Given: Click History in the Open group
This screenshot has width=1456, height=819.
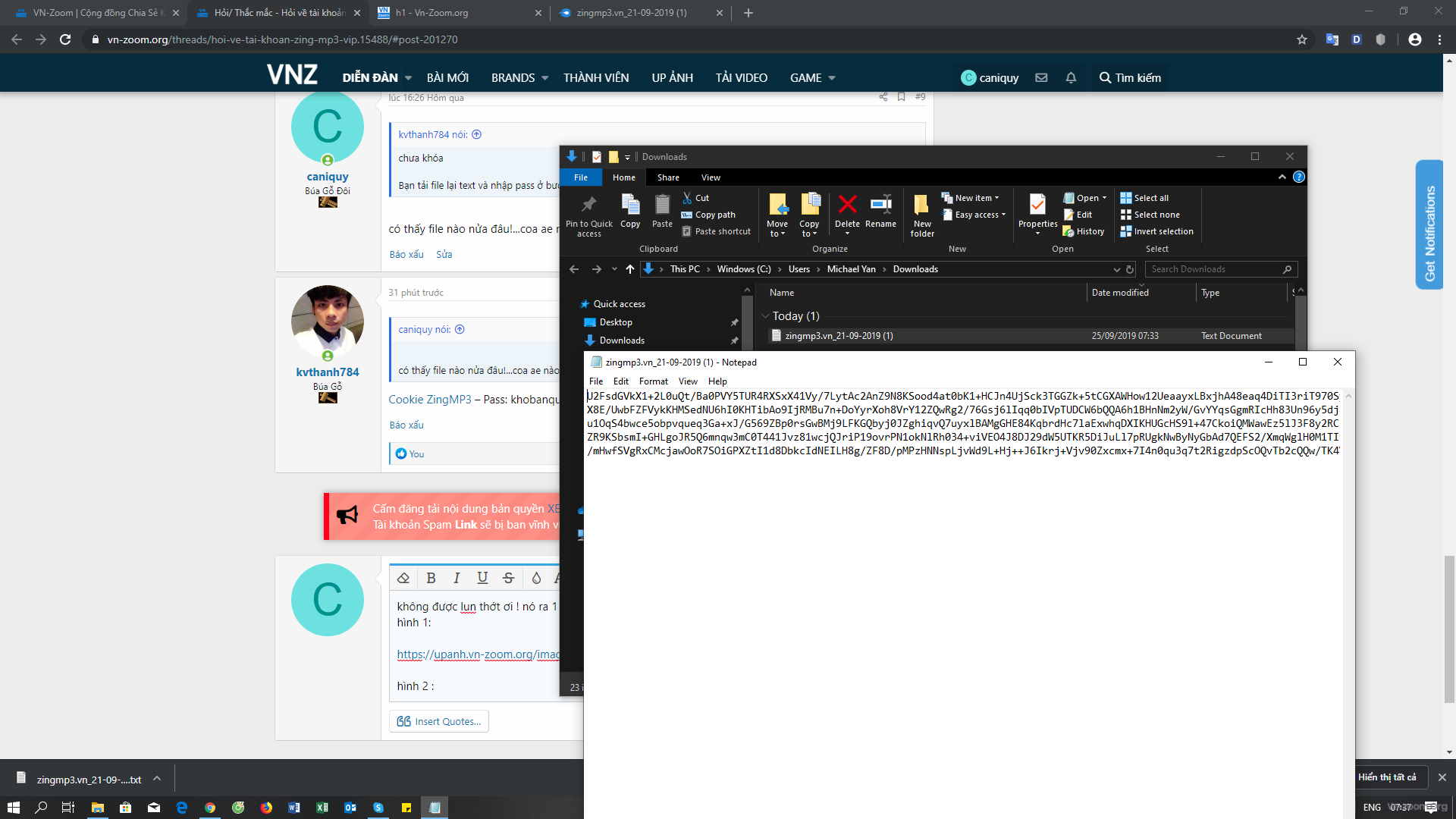Looking at the screenshot, I should pos(1084,231).
